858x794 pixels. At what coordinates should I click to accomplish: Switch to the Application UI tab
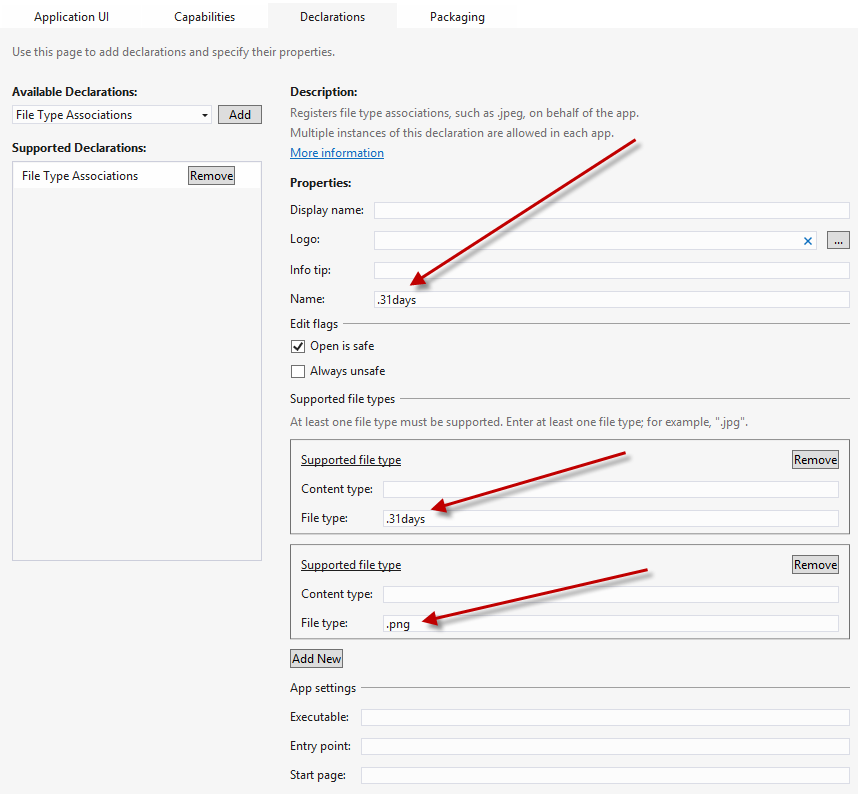coord(71,17)
